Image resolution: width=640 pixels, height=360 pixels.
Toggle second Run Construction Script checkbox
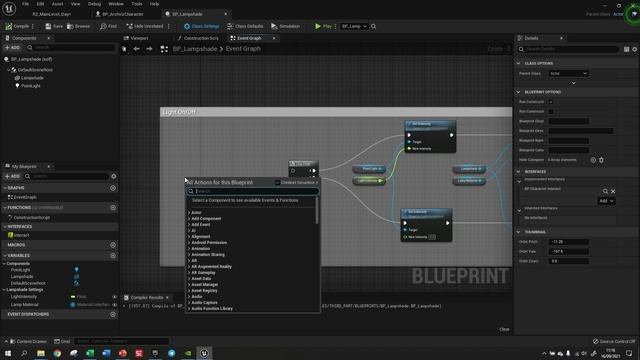551,111
